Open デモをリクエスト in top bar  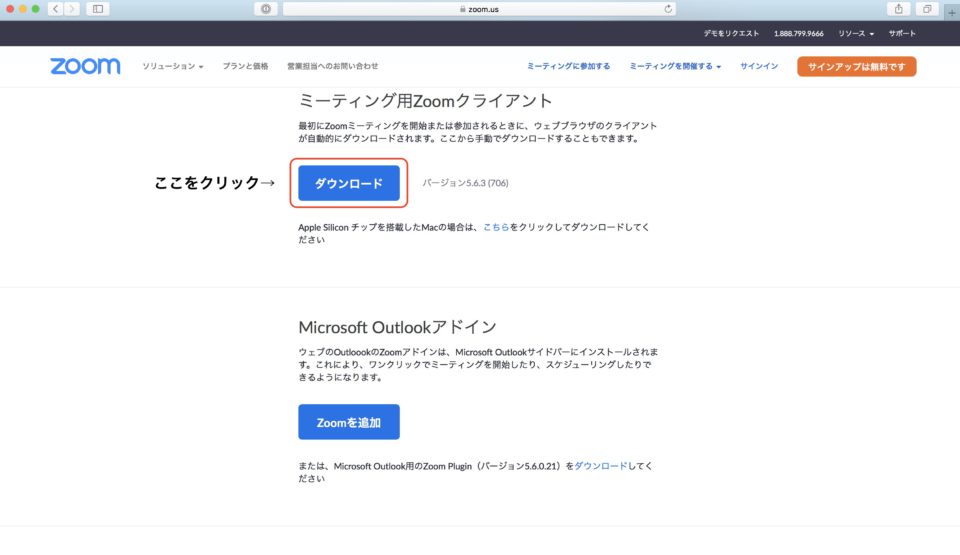(x=731, y=34)
